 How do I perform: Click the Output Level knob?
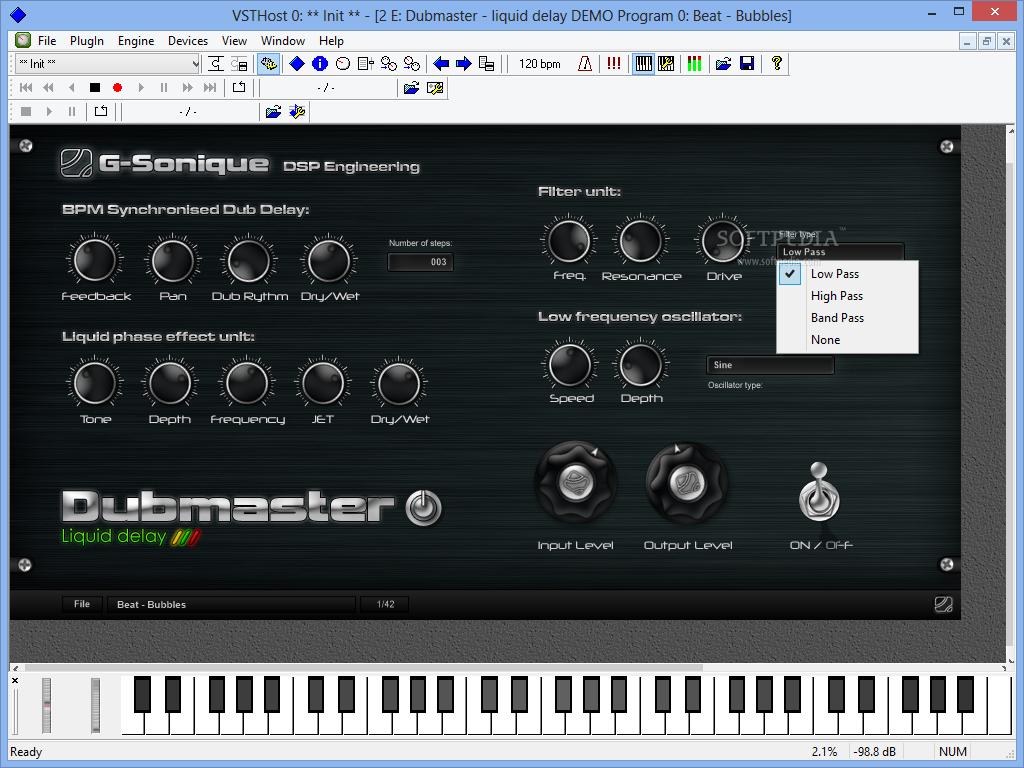[x=687, y=483]
